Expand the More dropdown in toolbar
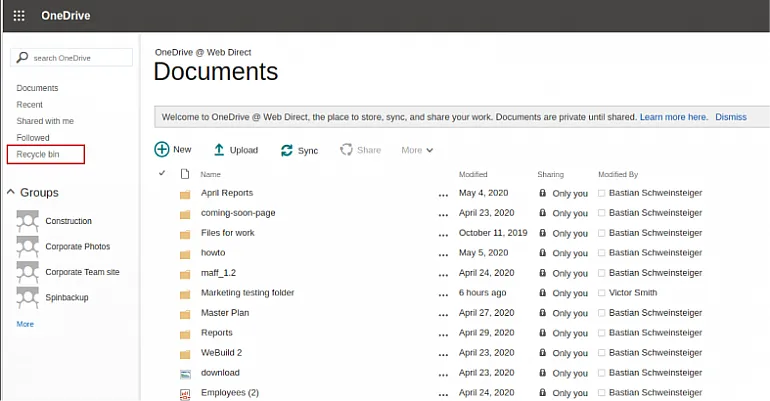 417,150
